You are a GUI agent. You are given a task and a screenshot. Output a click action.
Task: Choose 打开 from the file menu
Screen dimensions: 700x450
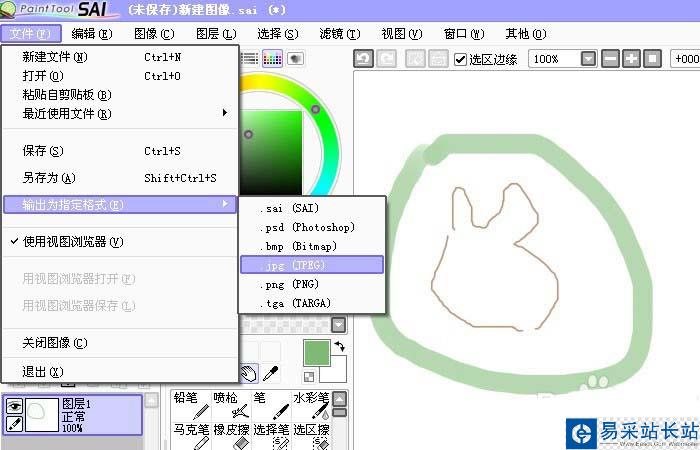click(120, 76)
